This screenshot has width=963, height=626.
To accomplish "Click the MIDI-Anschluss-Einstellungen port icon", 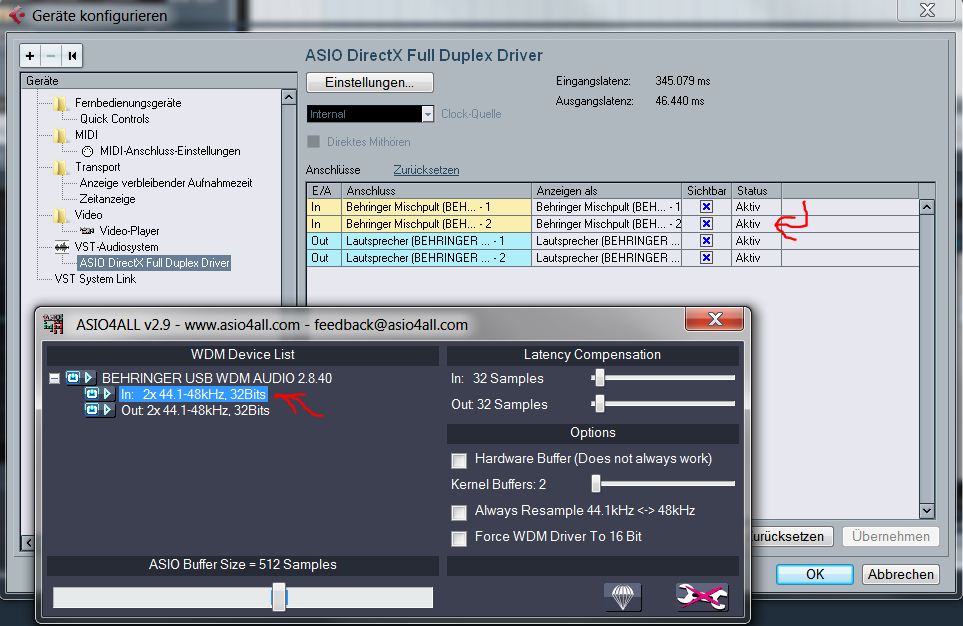I will tap(87, 151).
